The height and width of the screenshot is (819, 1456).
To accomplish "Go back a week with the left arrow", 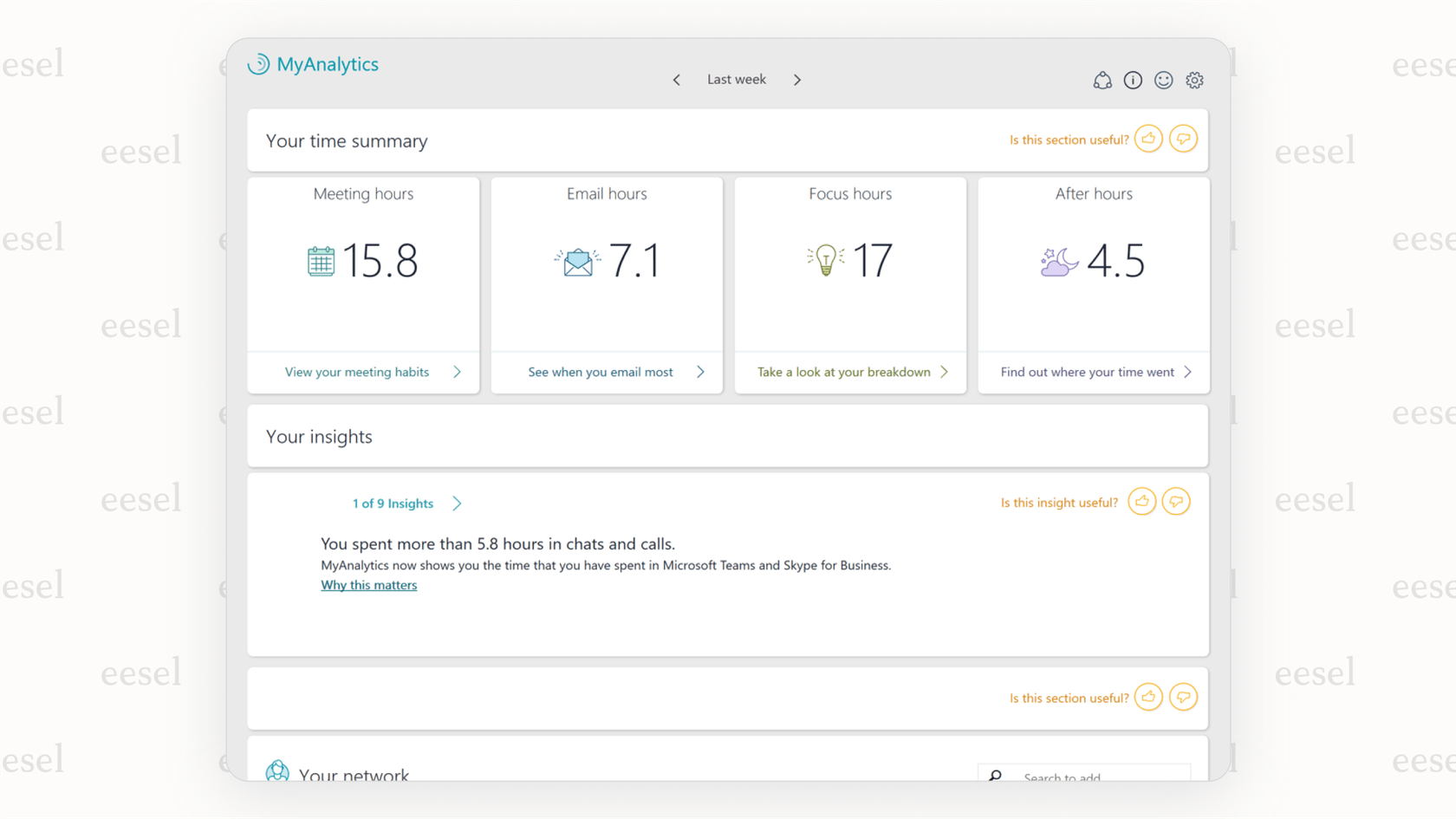I will click(677, 79).
